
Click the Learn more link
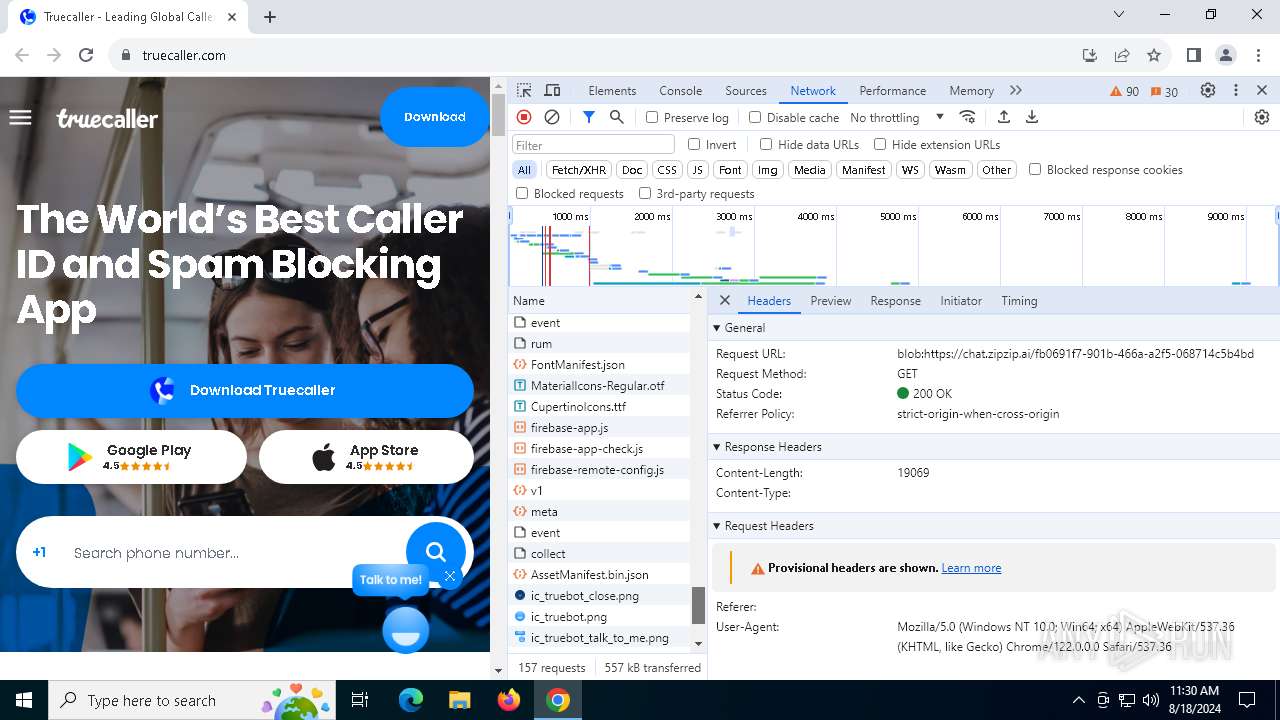point(971,568)
